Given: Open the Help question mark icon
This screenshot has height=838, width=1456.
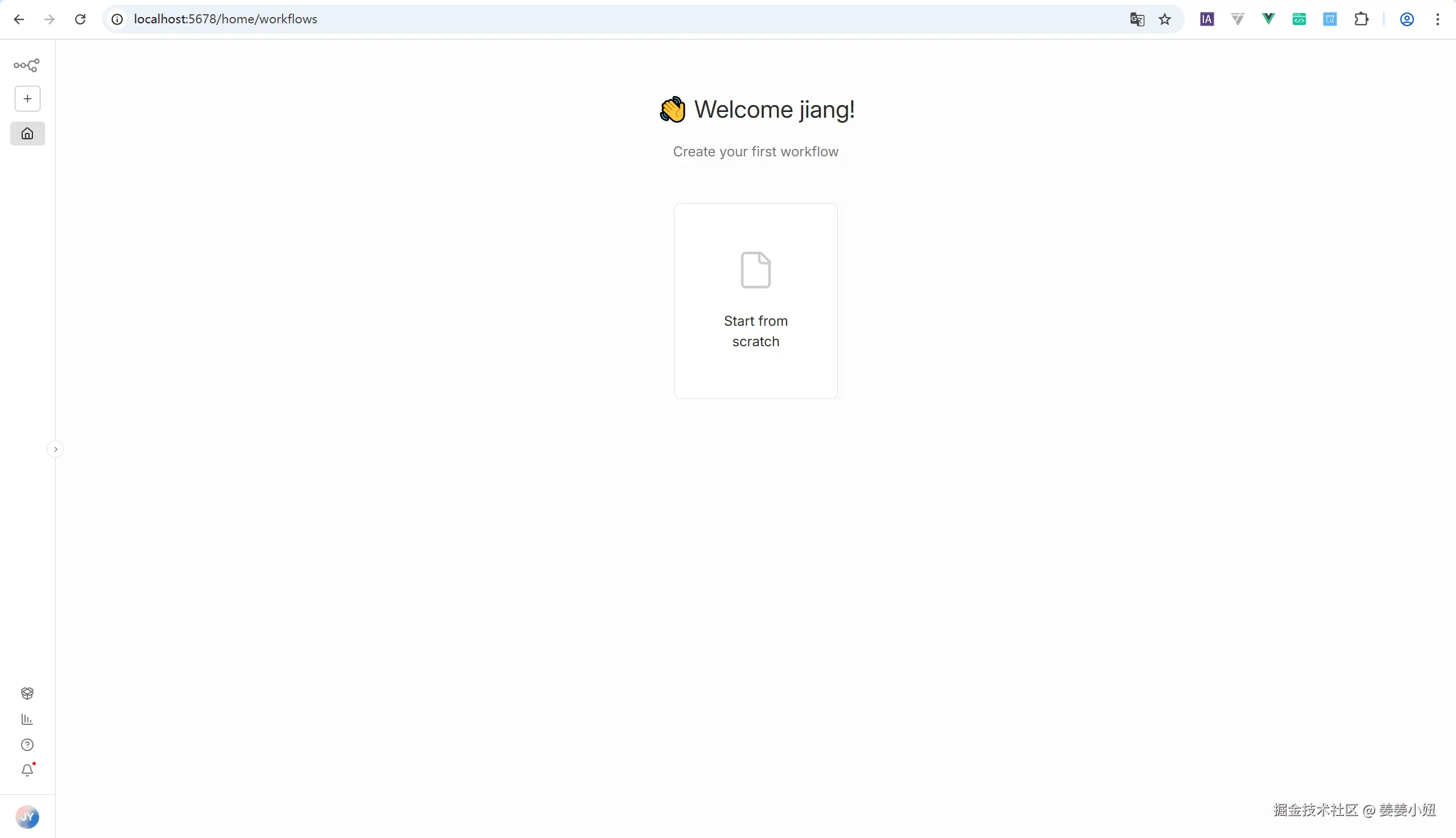Looking at the screenshot, I should [x=27, y=745].
